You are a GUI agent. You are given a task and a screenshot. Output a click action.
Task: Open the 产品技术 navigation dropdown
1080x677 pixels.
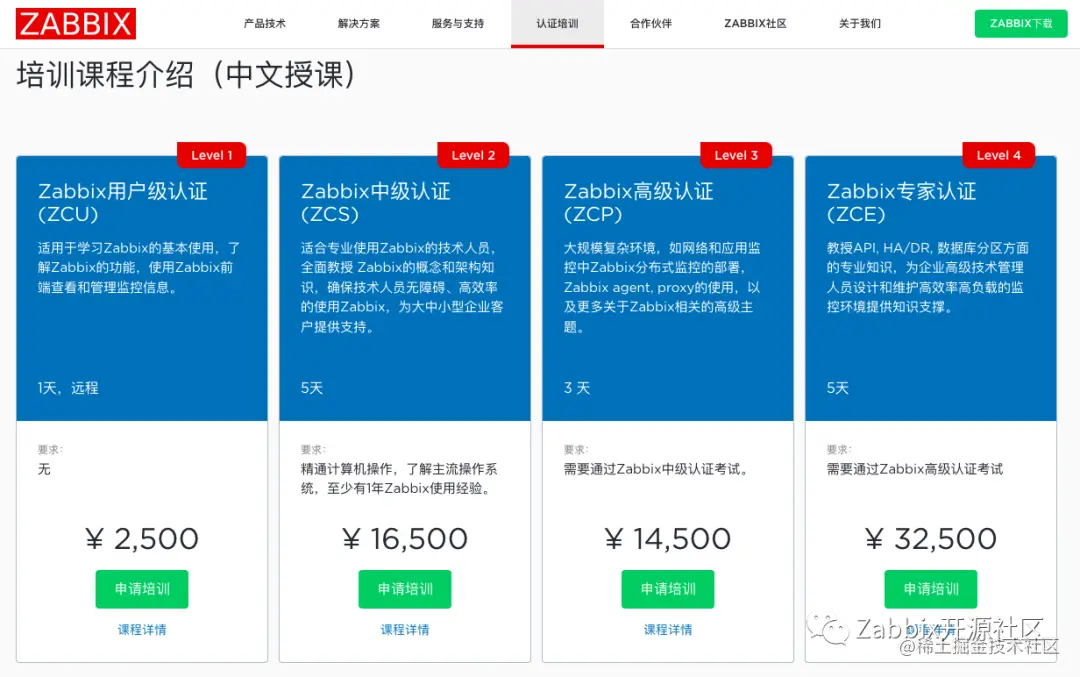pos(263,23)
